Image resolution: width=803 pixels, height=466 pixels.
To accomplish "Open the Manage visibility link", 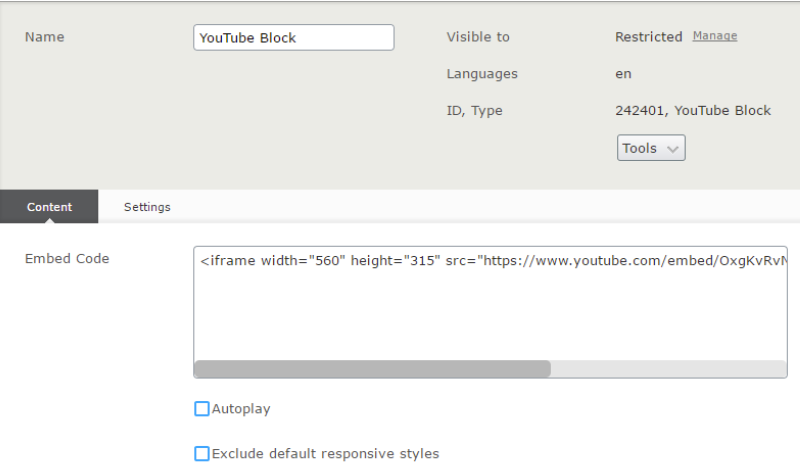I will coord(714,36).
